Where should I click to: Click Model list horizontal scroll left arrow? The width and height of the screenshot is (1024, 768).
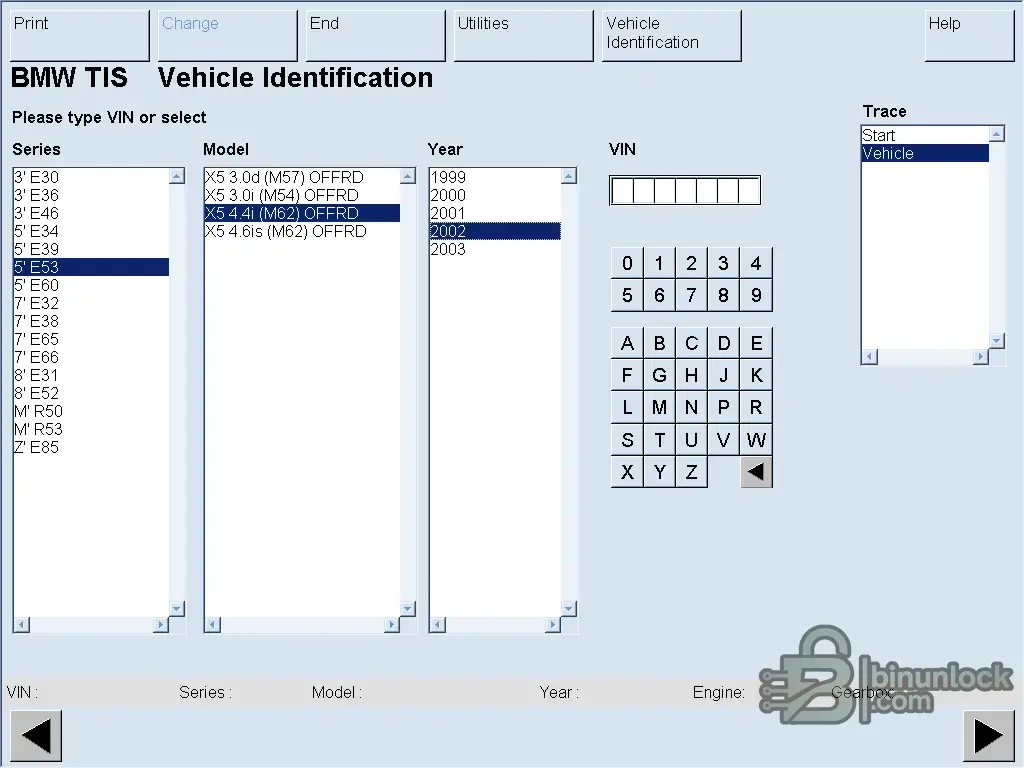[x=213, y=625]
